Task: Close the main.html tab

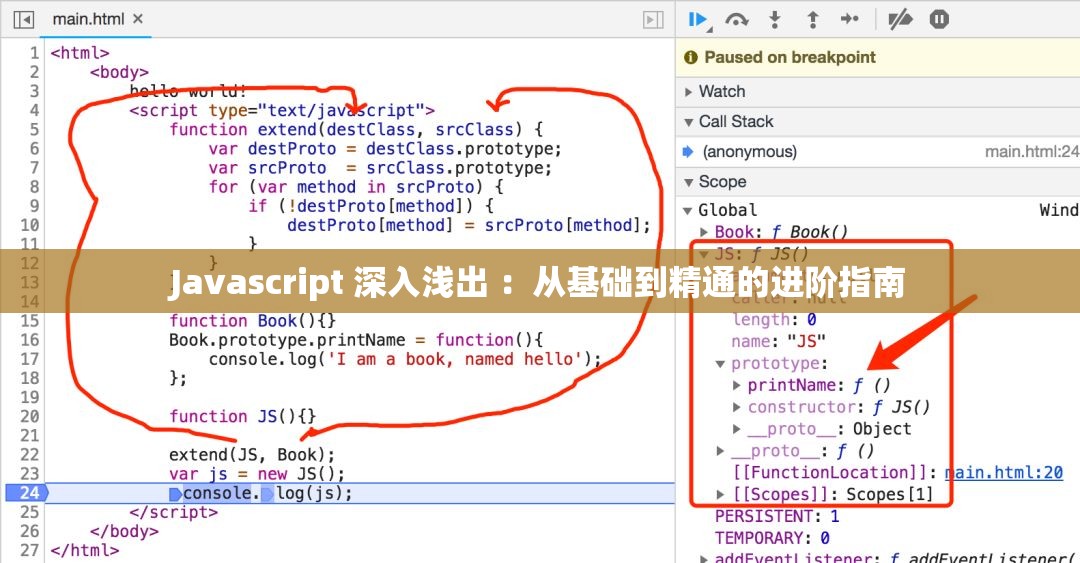Action: coord(138,19)
